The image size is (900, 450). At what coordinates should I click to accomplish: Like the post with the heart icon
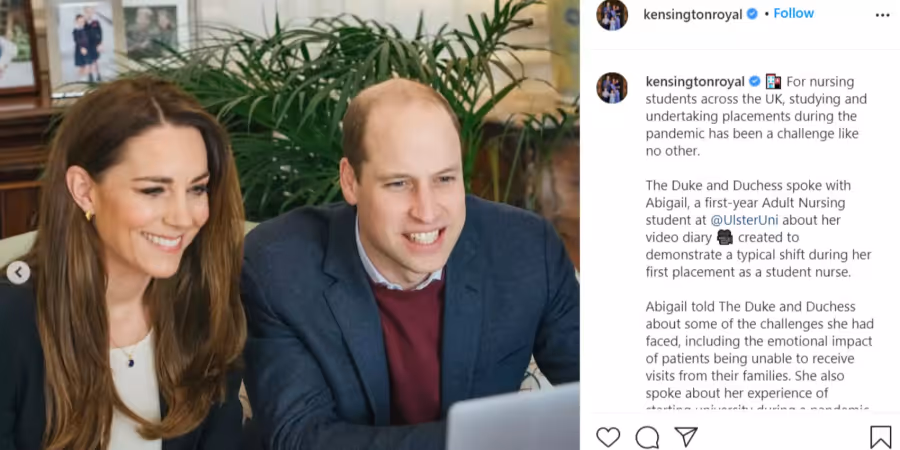[608, 437]
